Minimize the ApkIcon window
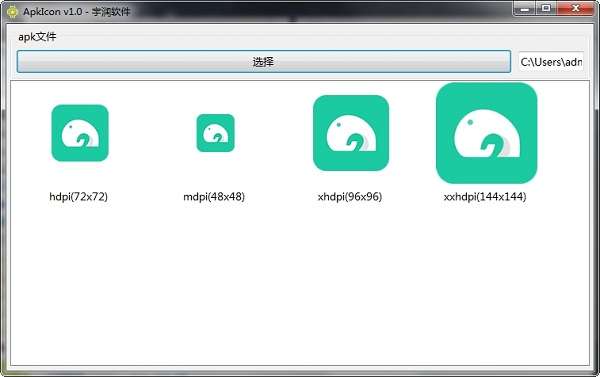 pos(525,8)
